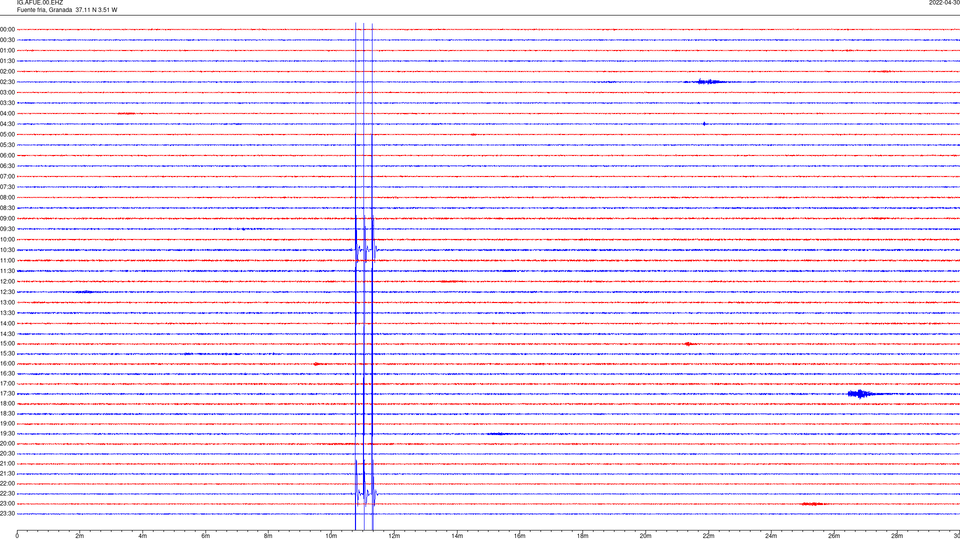Select the 03:30 trace label
This screenshot has height=540, width=960.
pos(7,103)
